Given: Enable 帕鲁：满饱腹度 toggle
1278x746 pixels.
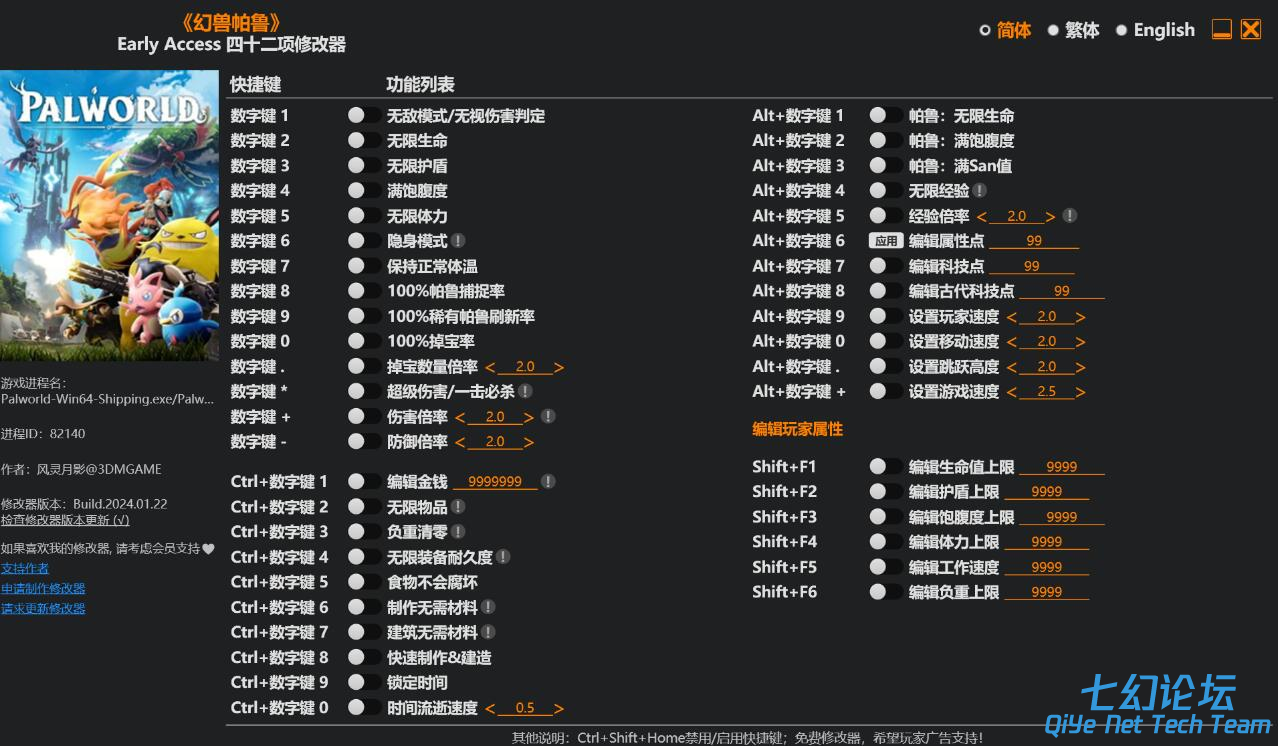Looking at the screenshot, I should [x=886, y=140].
